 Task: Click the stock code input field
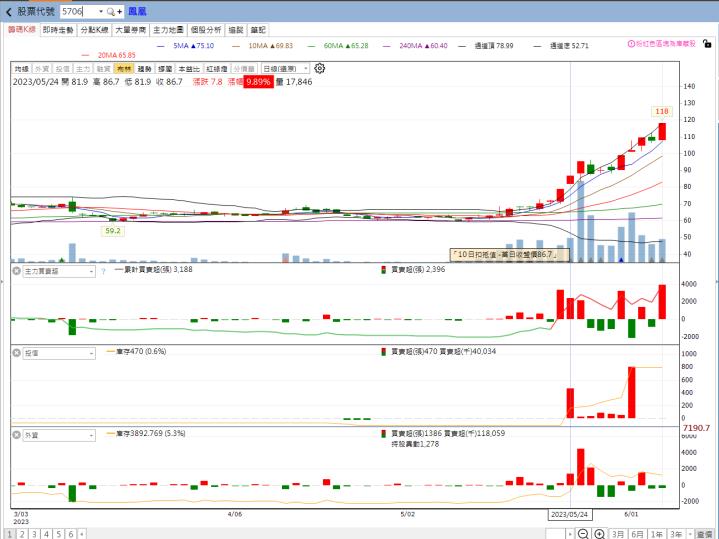coord(79,11)
